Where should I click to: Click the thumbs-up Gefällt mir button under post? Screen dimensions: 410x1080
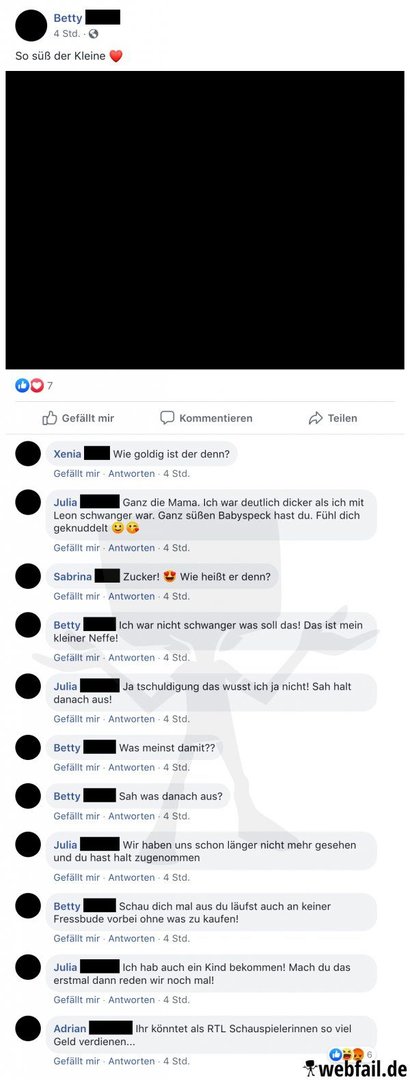tap(78, 418)
